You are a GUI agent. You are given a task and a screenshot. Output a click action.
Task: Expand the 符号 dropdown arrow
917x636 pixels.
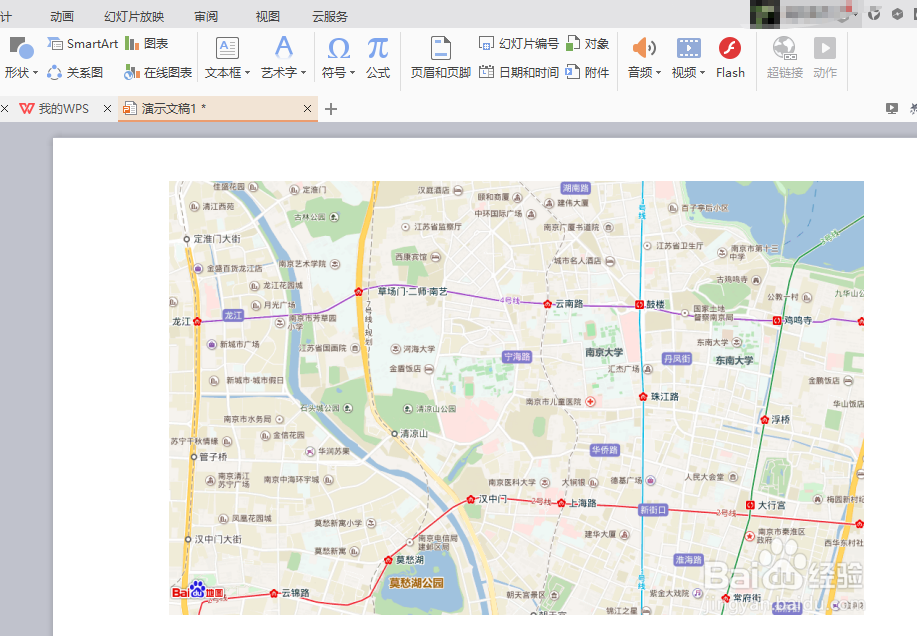(353, 73)
